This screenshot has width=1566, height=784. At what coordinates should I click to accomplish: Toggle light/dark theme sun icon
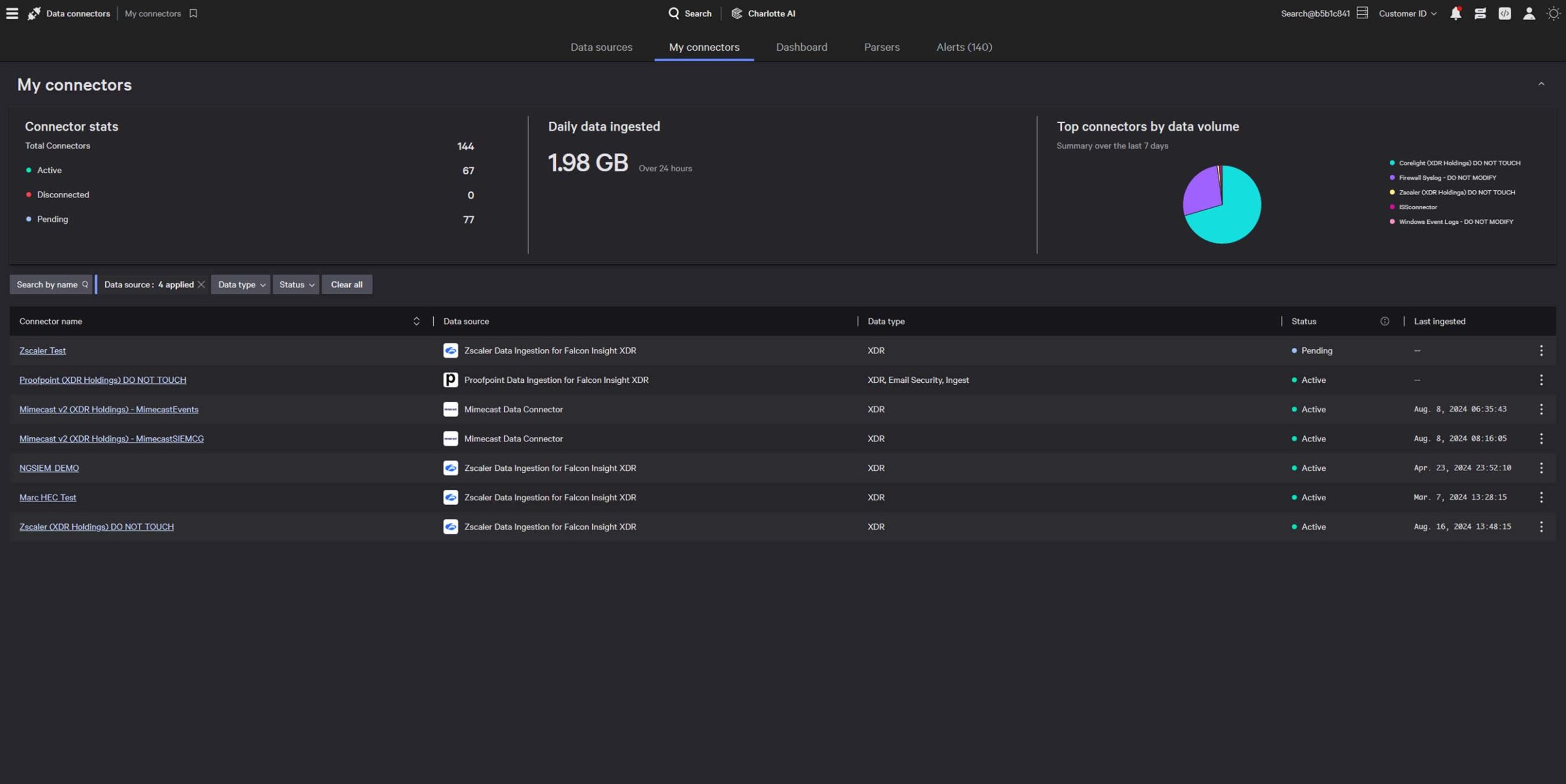click(1553, 13)
